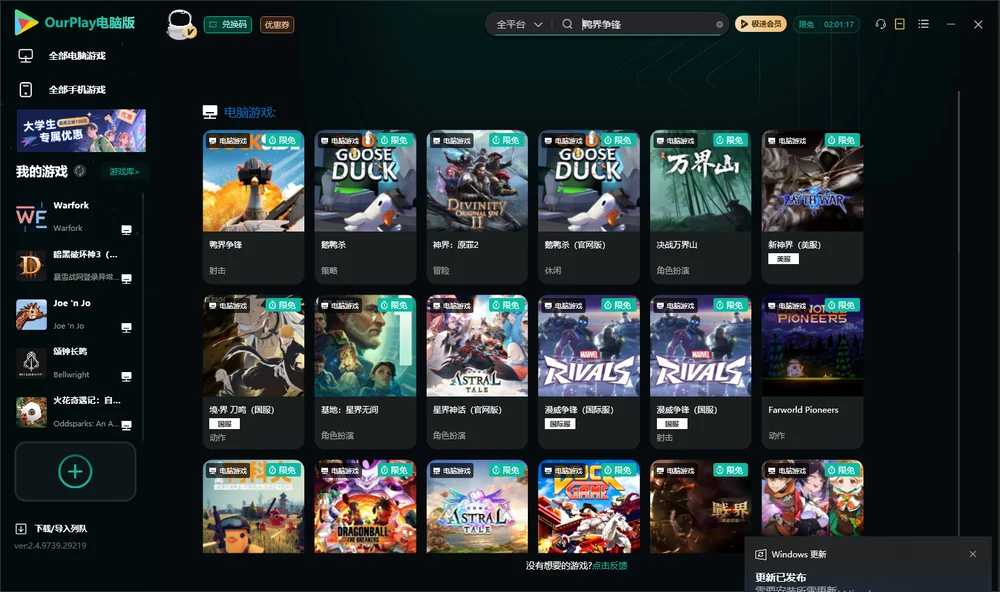Open the 鹅鸭杀 strategy game card

[365, 207]
